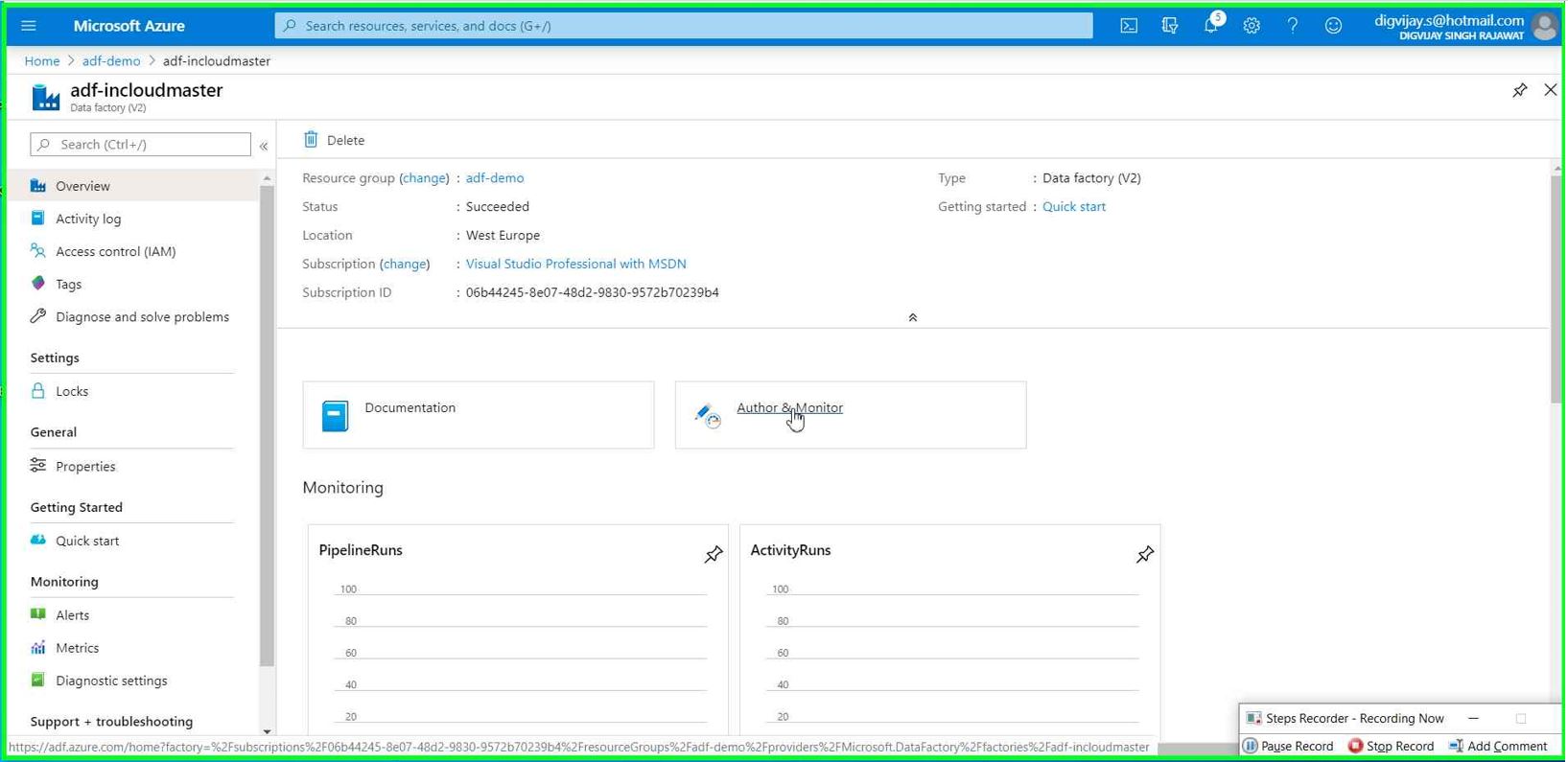Click the Diagnose and solve problems wrench icon
The width and height of the screenshot is (1568, 762).
38,316
